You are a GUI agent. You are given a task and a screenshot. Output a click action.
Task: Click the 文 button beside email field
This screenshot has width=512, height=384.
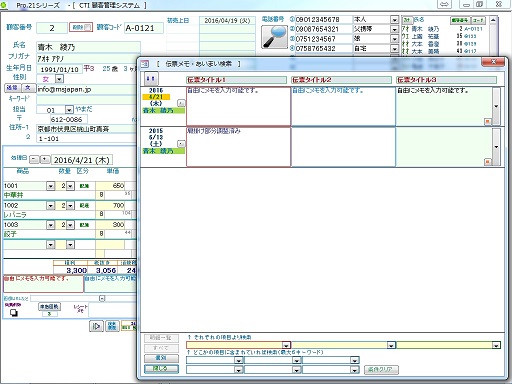click(x=28, y=88)
